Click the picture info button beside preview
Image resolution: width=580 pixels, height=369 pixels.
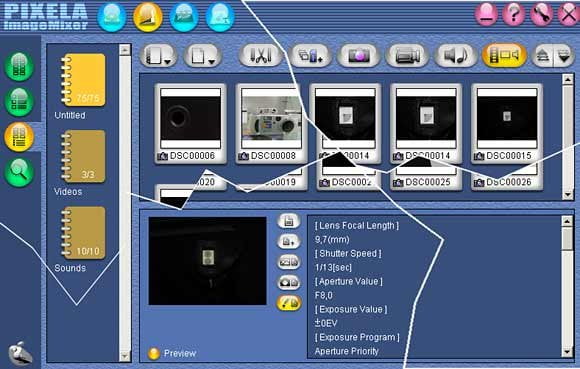click(289, 262)
